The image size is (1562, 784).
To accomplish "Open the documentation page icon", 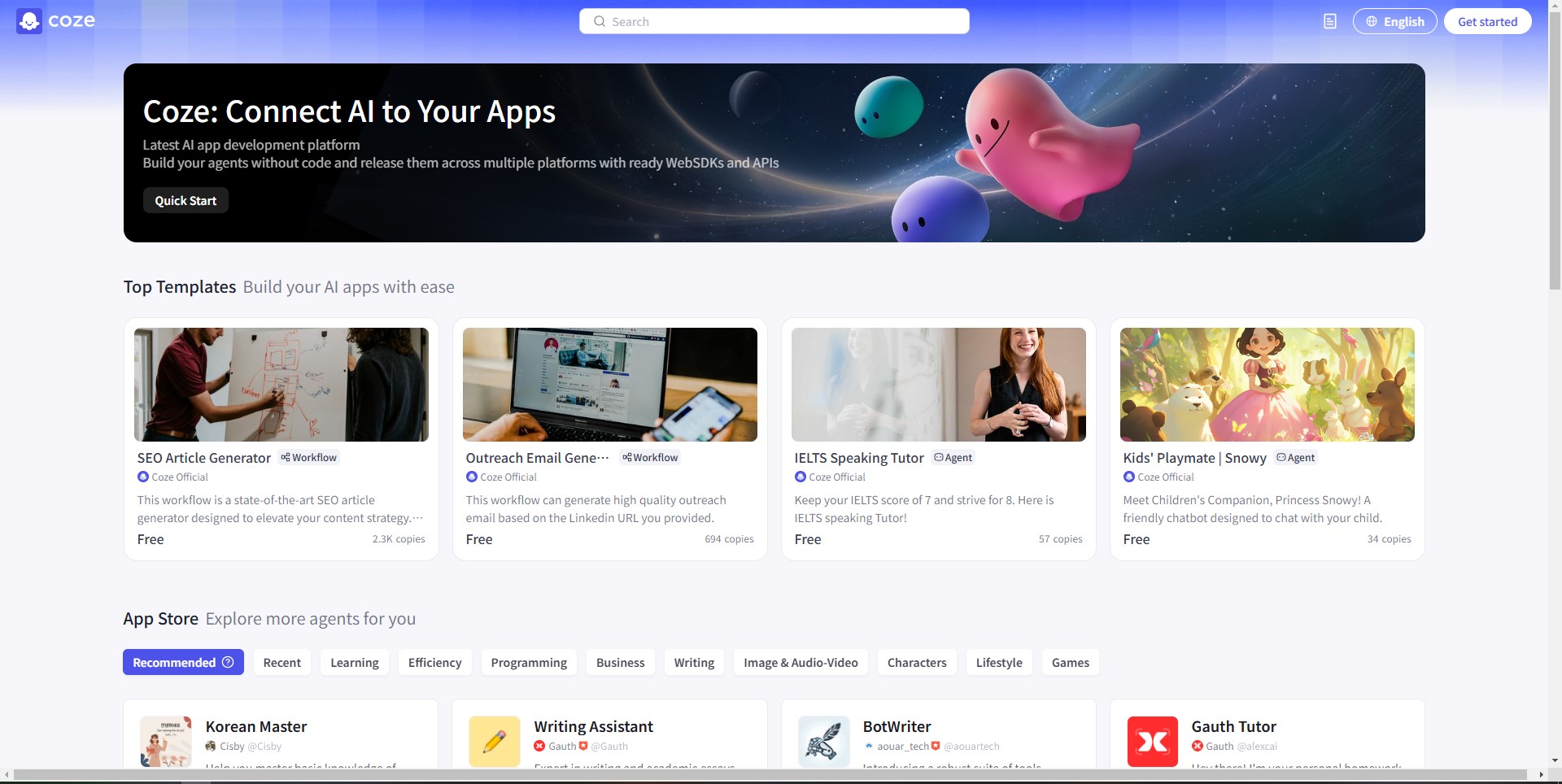I will coord(1330,22).
